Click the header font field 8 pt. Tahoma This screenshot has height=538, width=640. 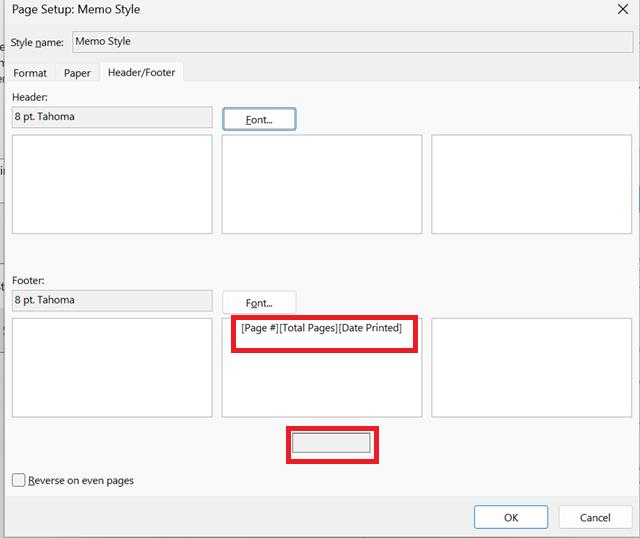pyautogui.click(x=112, y=117)
